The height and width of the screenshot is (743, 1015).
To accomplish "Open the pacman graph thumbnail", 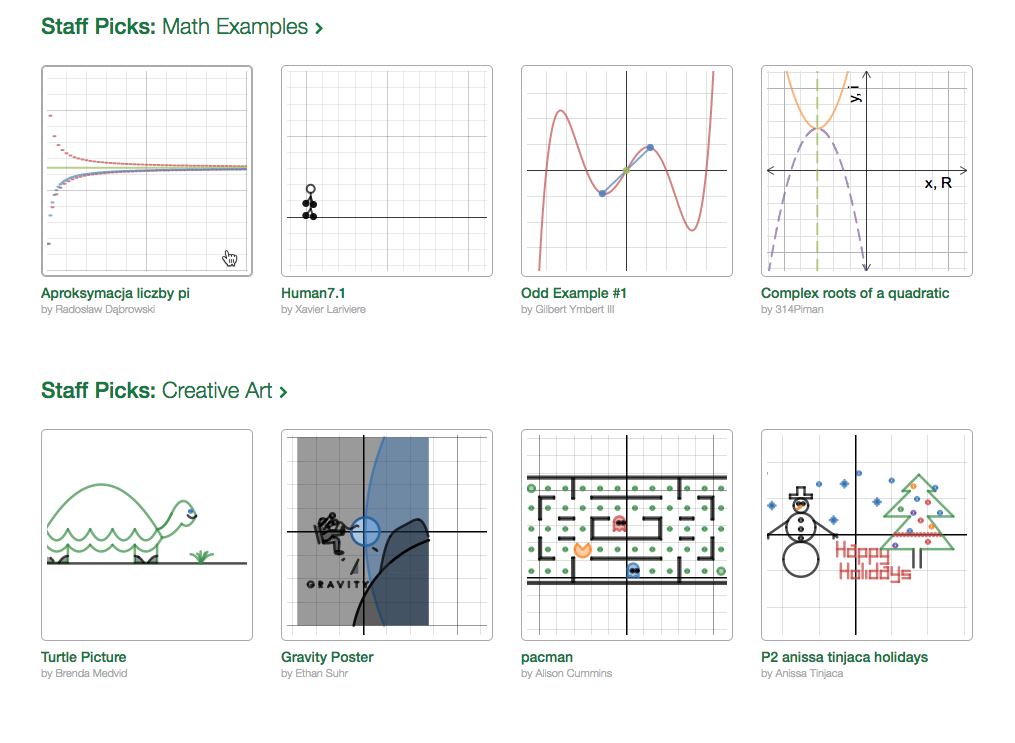I will click(x=627, y=535).
